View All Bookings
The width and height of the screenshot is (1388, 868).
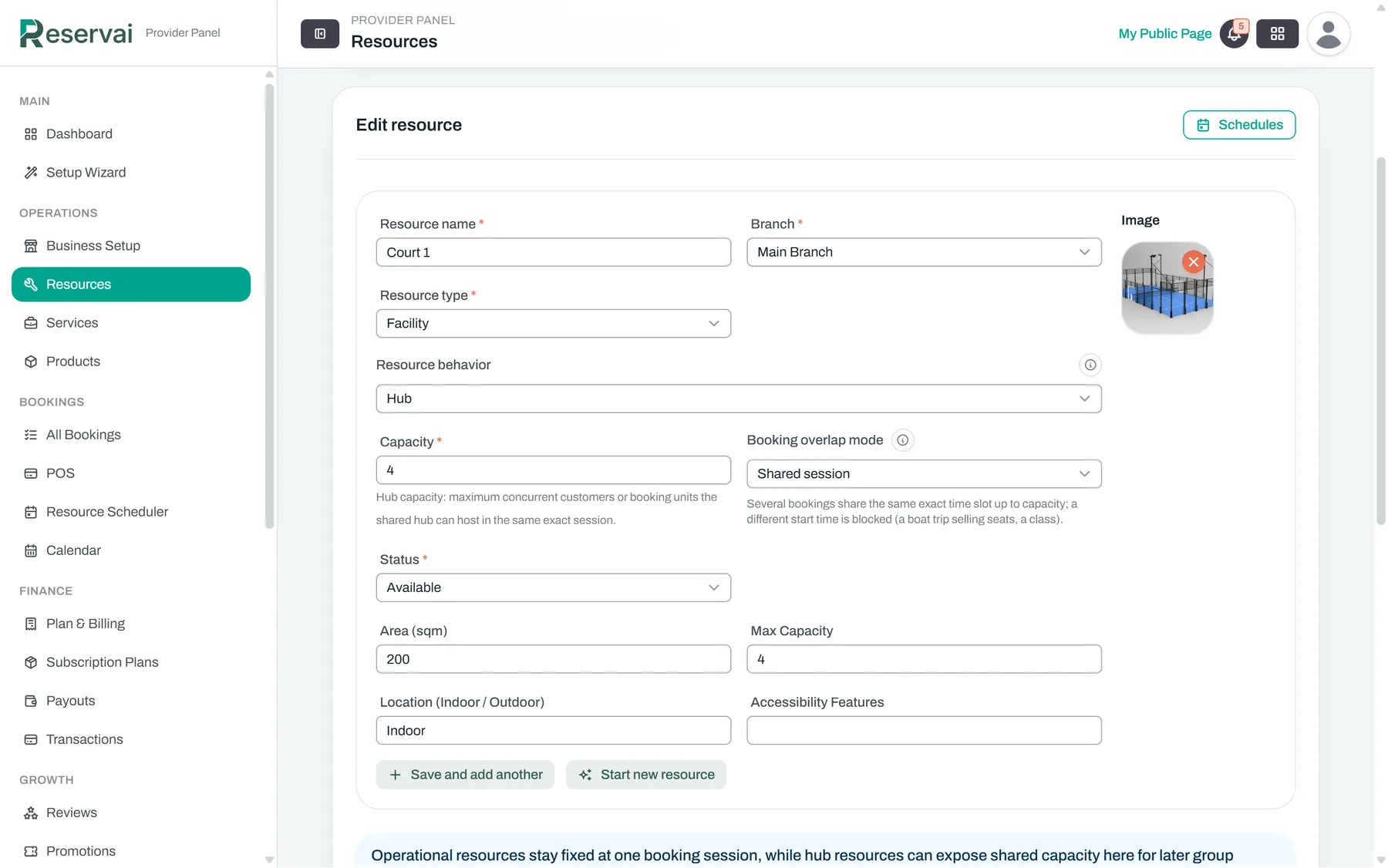click(x=131, y=435)
